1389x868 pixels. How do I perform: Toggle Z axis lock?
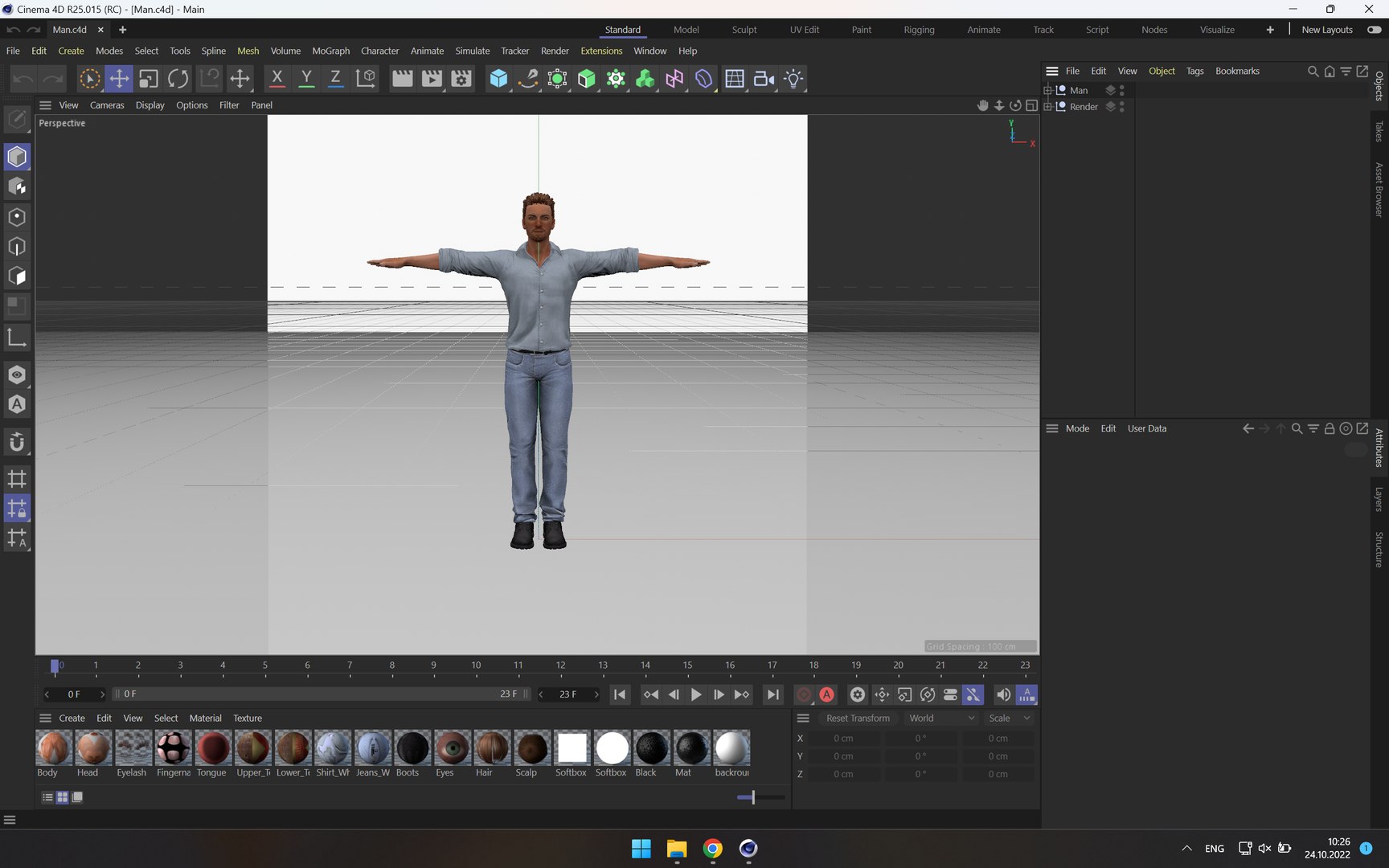pos(335,79)
